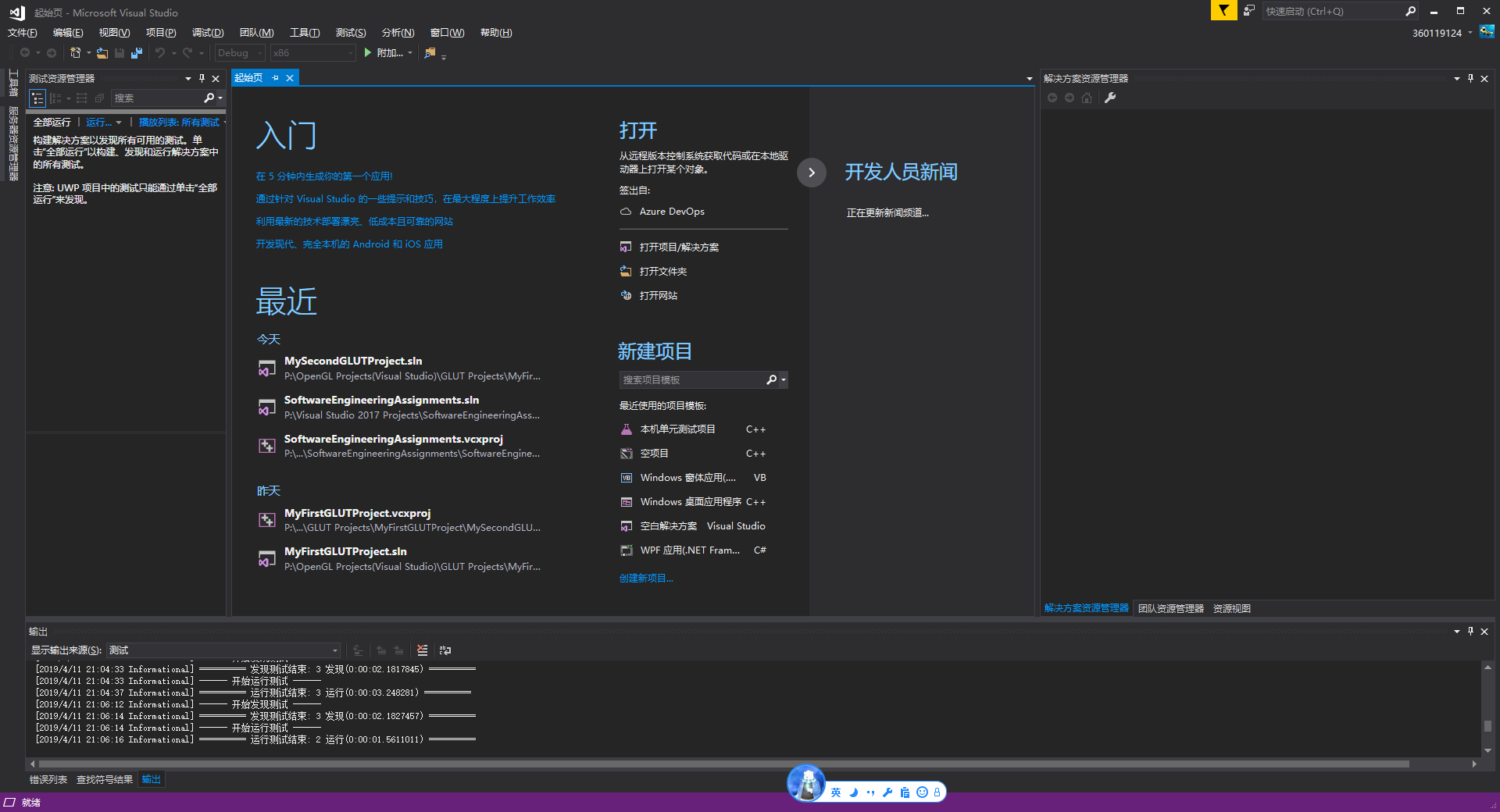Click the Find in Files toolbar icon

430,53
